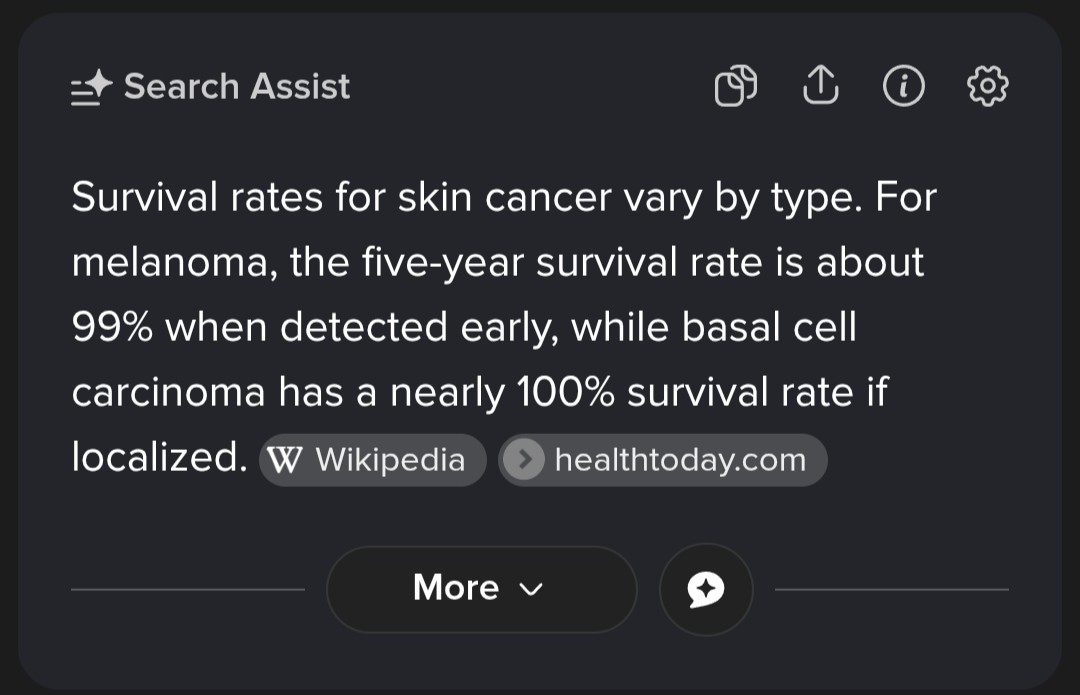Open the follow-up chat bubble icon
1080x695 pixels.
[x=706, y=589]
